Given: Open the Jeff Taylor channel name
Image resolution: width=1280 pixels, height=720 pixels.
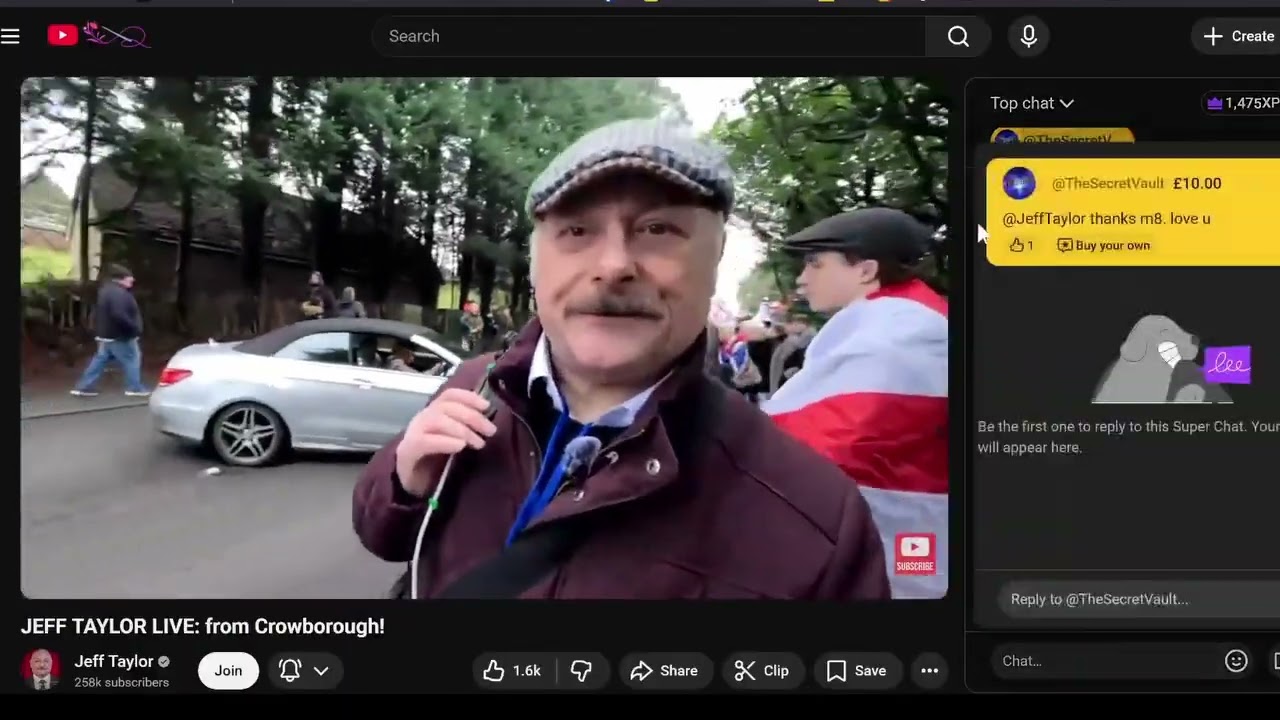Looking at the screenshot, I should [114, 661].
